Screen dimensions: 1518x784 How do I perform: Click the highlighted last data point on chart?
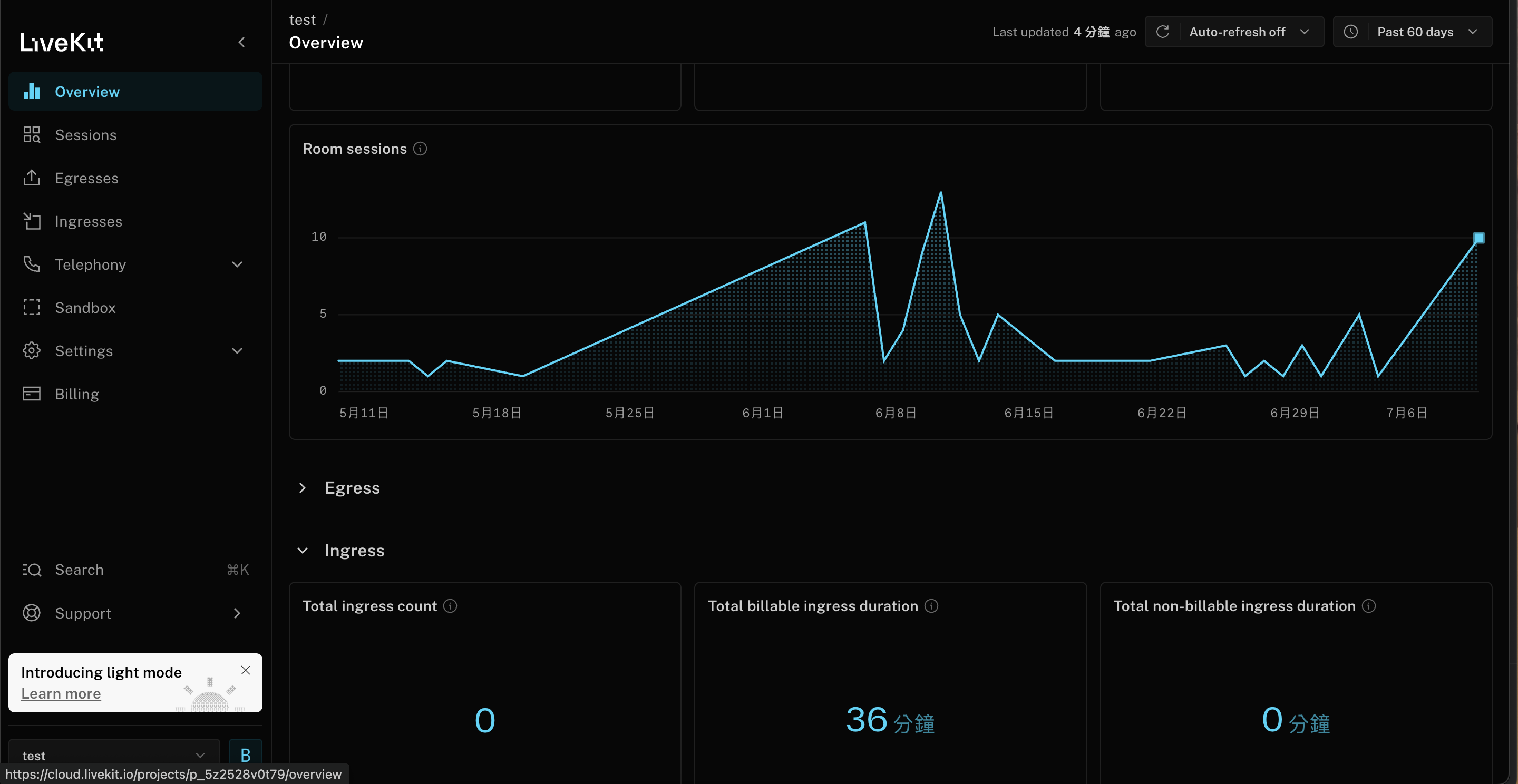pos(1478,238)
